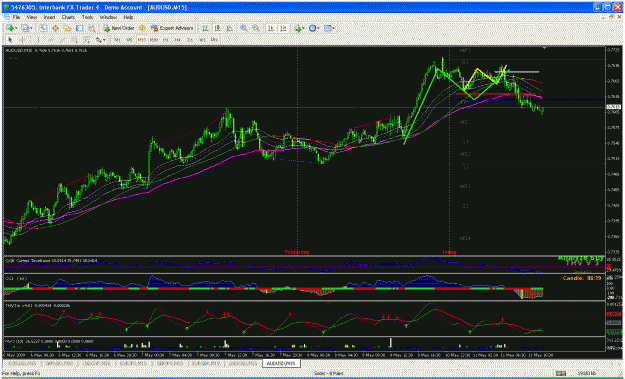This screenshot has width=625, height=379.
Task: Expand the New Chart dropdown arrow
Action: (x=16, y=28)
